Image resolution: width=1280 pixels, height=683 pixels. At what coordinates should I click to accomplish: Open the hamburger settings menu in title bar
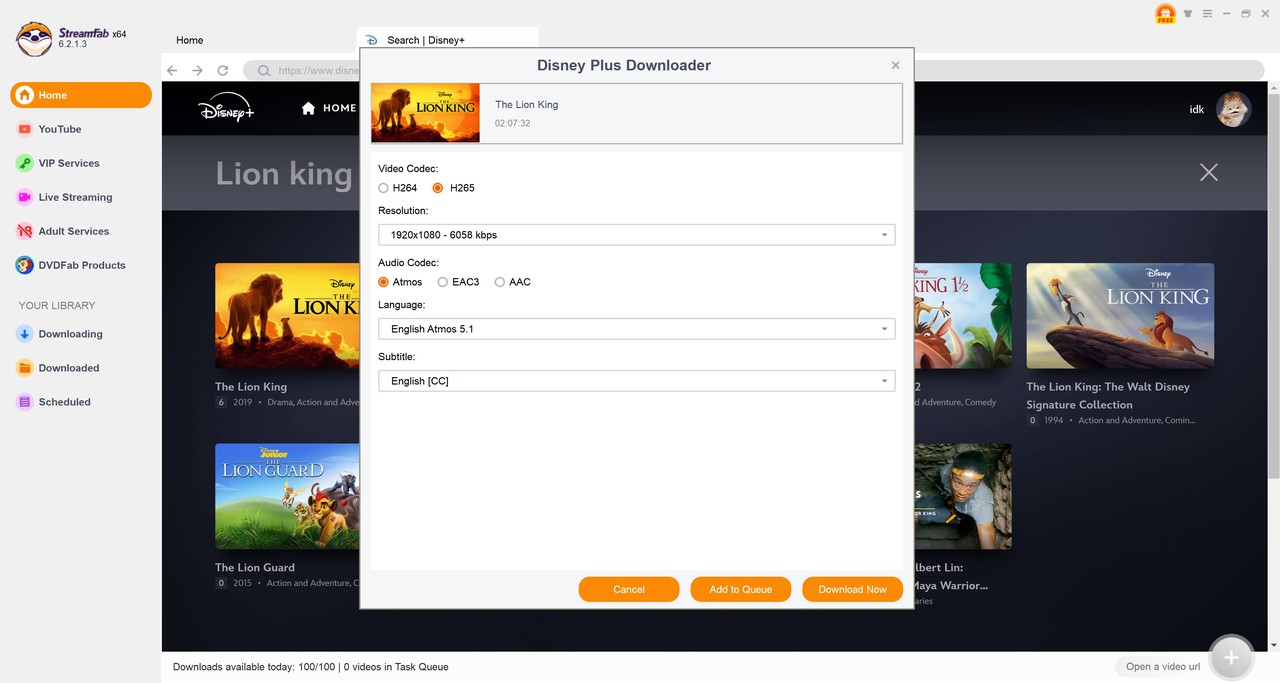(1207, 14)
